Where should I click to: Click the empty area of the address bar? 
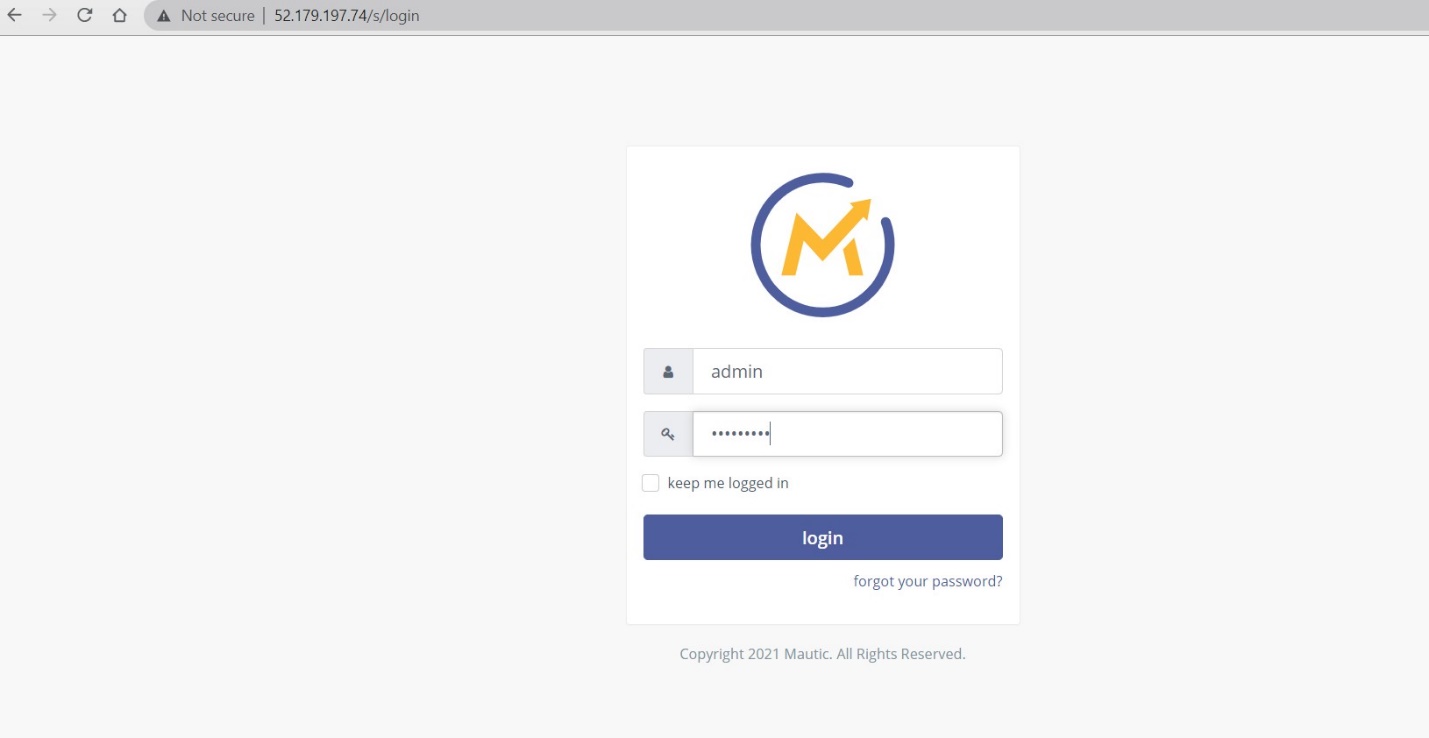900,15
